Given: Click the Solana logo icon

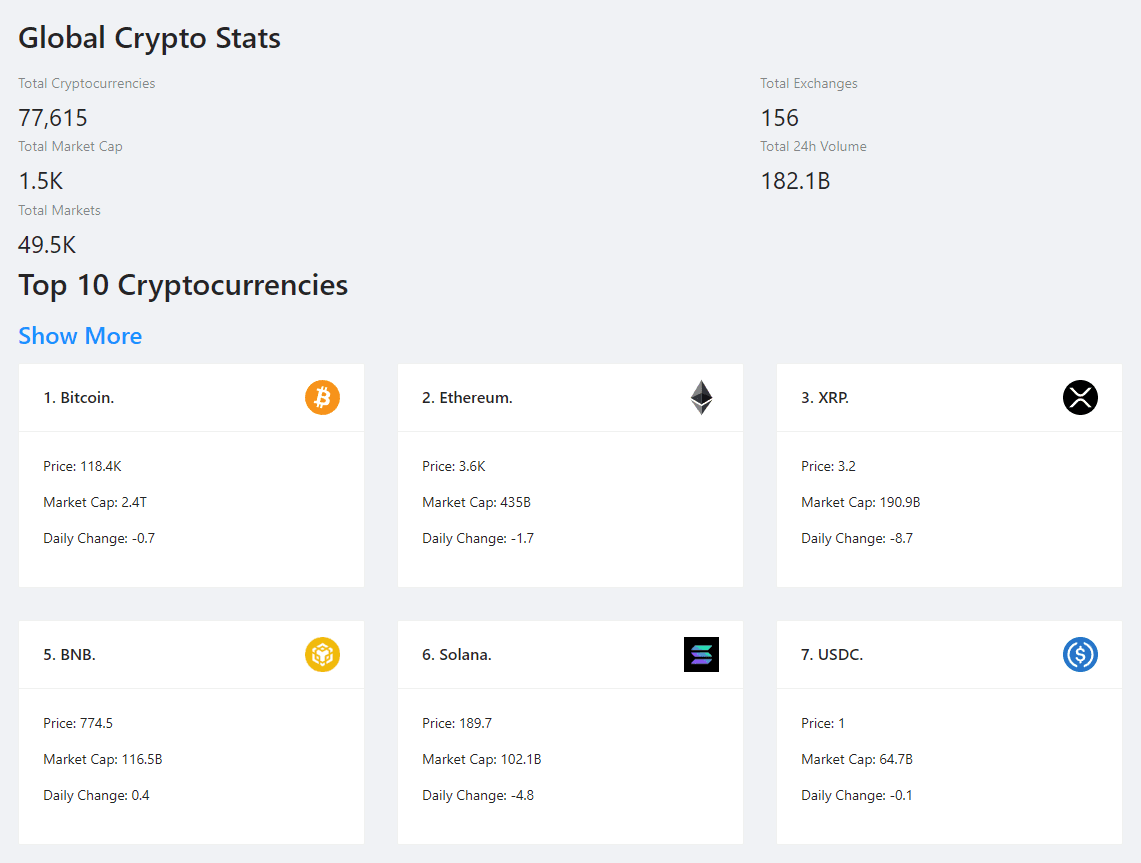Looking at the screenshot, I should click(701, 654).
